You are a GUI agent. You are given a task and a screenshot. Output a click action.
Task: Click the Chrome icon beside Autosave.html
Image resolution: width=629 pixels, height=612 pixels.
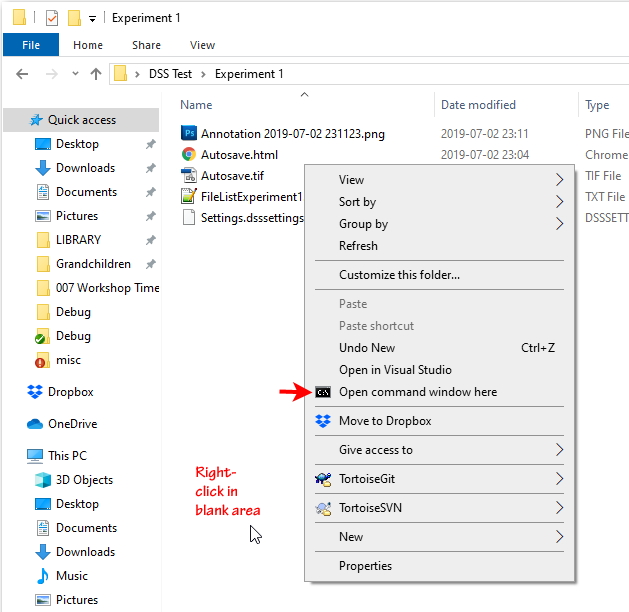tap(189, 155)
